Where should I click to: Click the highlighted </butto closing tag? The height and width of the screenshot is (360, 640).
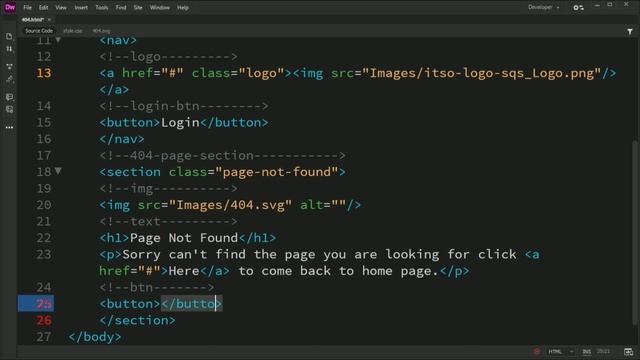point(191,304)
